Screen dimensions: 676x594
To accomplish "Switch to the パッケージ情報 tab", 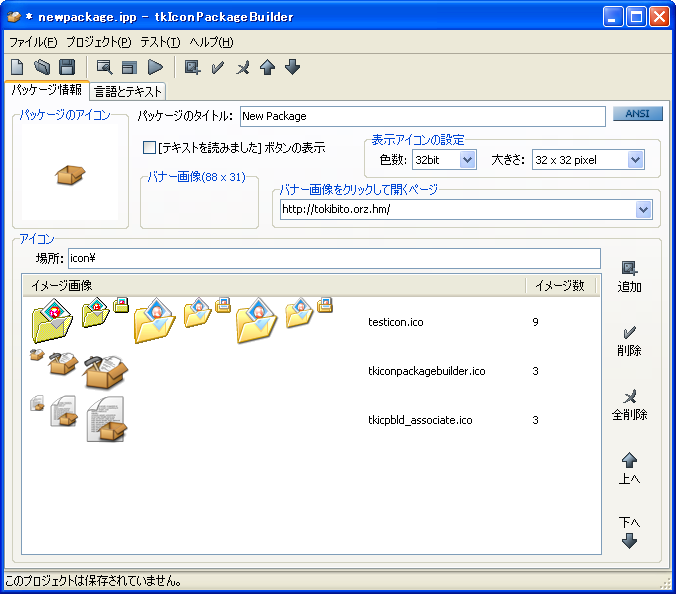I will (47, 90).
